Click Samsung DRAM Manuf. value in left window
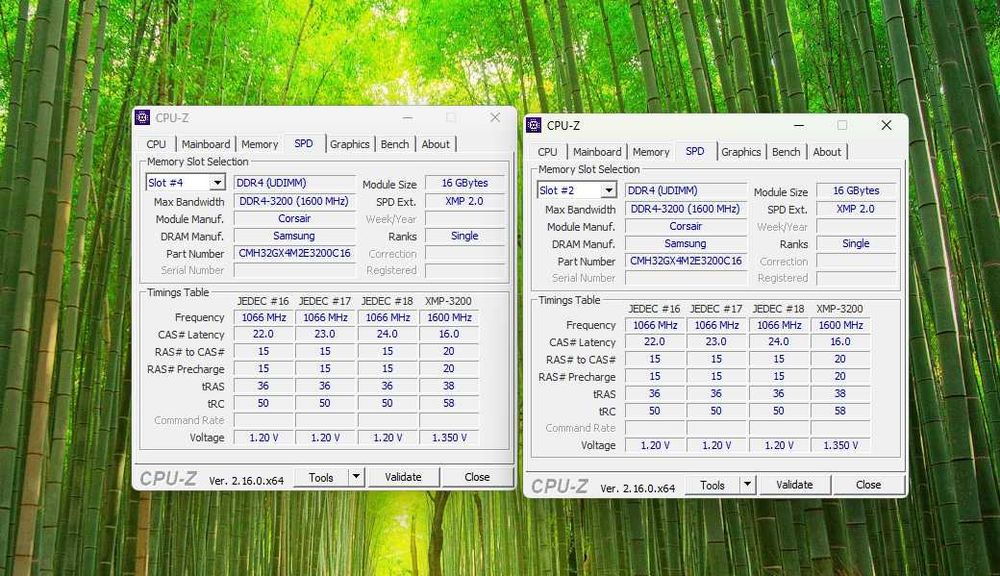 (x=295, y=235)
